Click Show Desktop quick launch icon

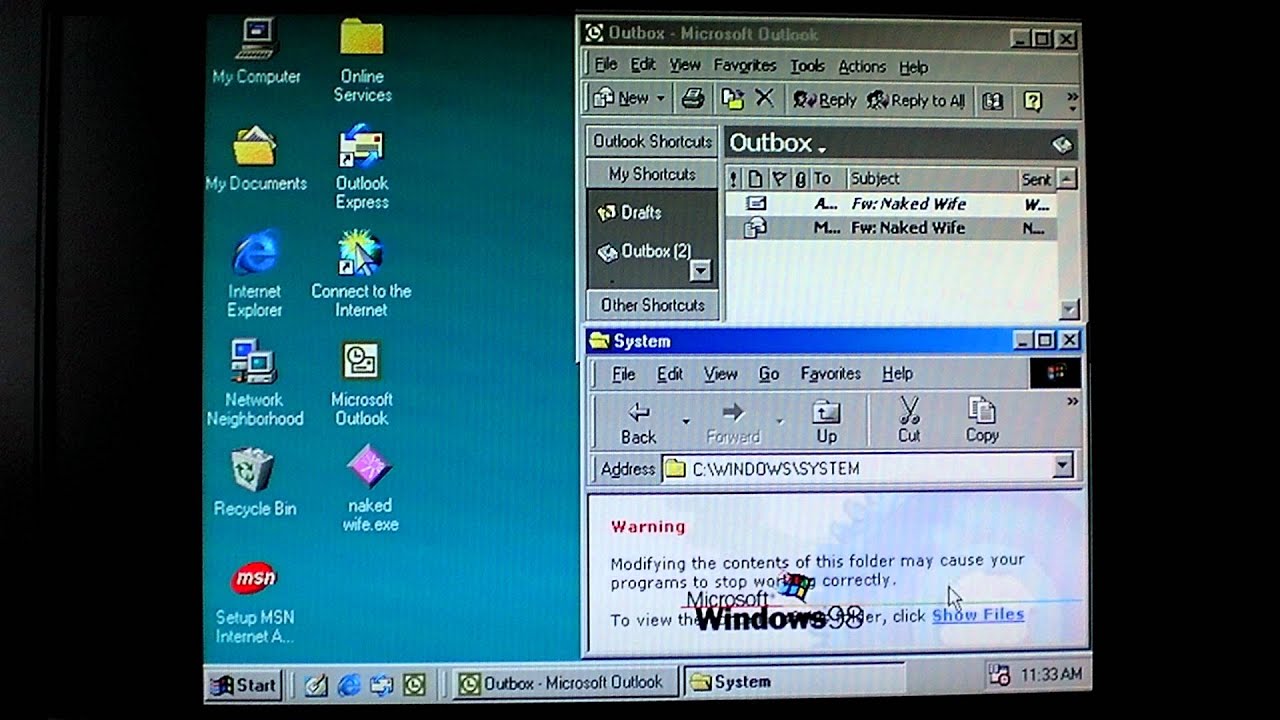316,685
